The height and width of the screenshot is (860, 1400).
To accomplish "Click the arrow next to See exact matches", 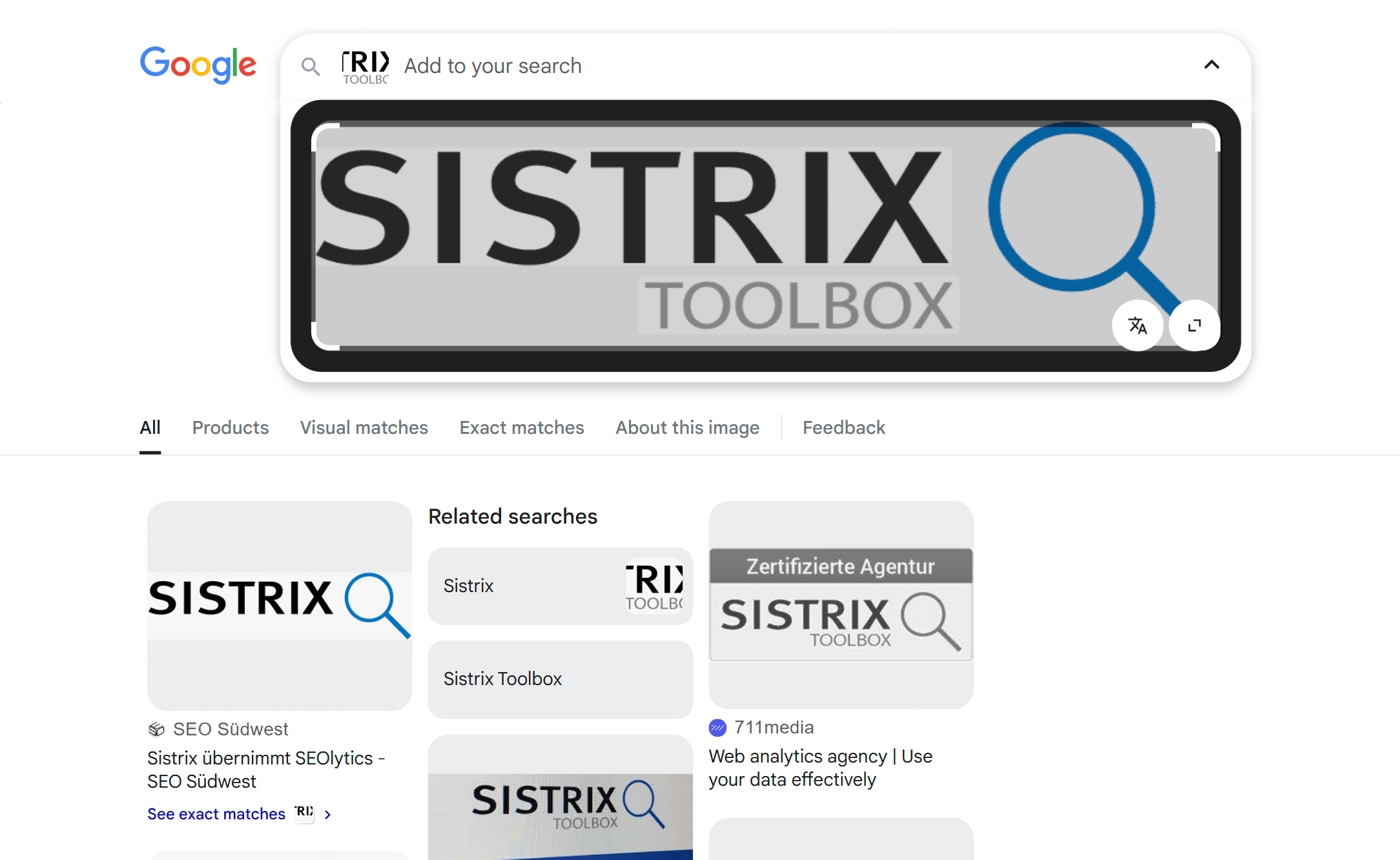I will [x=328, y=815].
